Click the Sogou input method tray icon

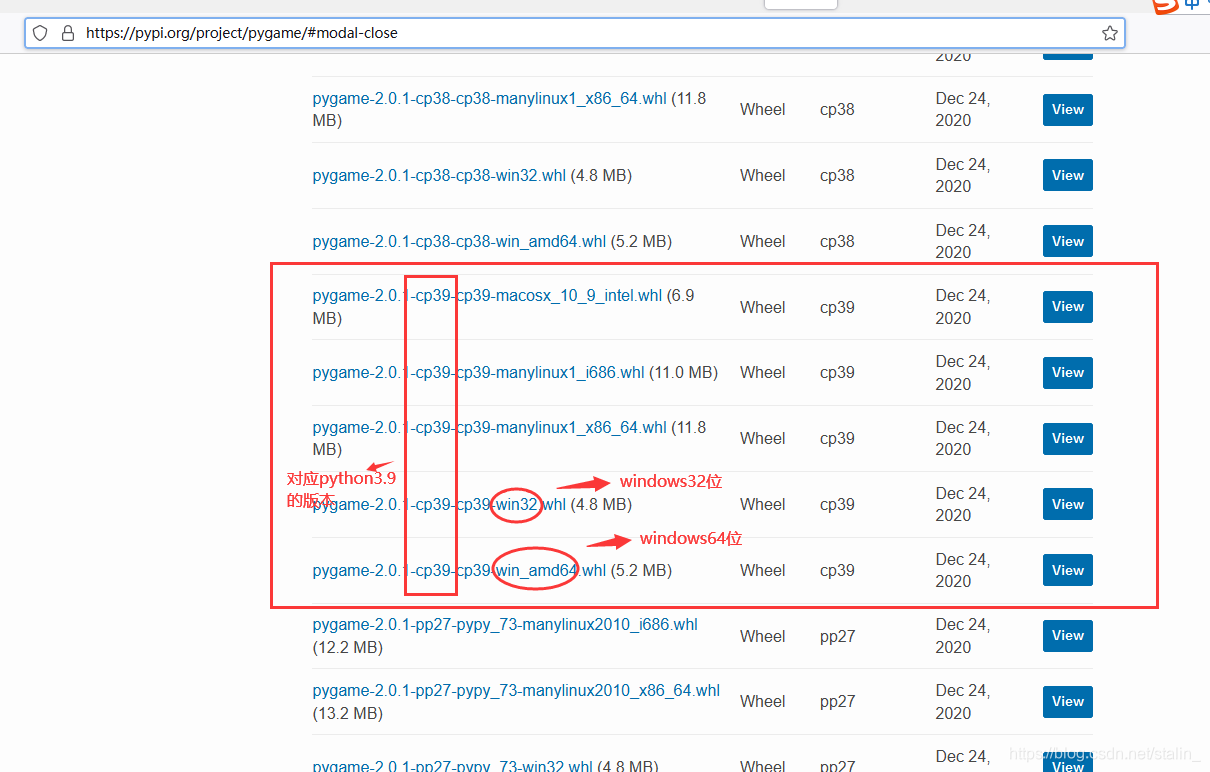coord(1165,6)
